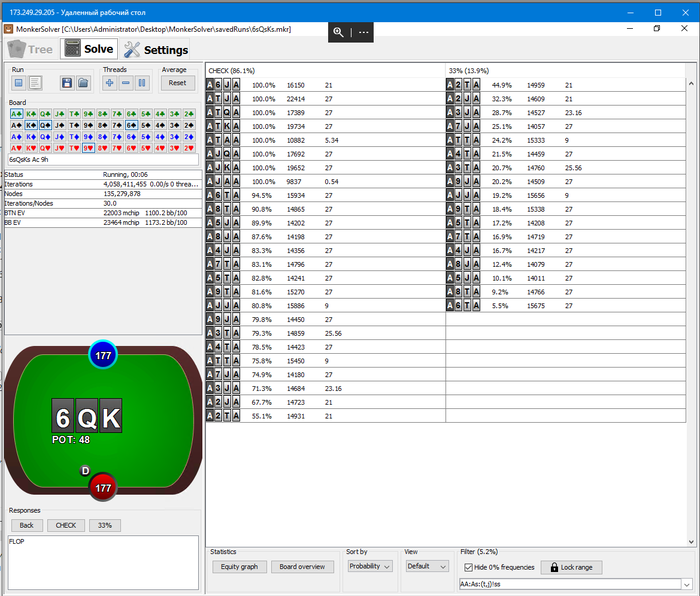Click the hand list scrollbar down arrow
The height and width of the screenshot is (596, 700).
(x=691, y=542)
